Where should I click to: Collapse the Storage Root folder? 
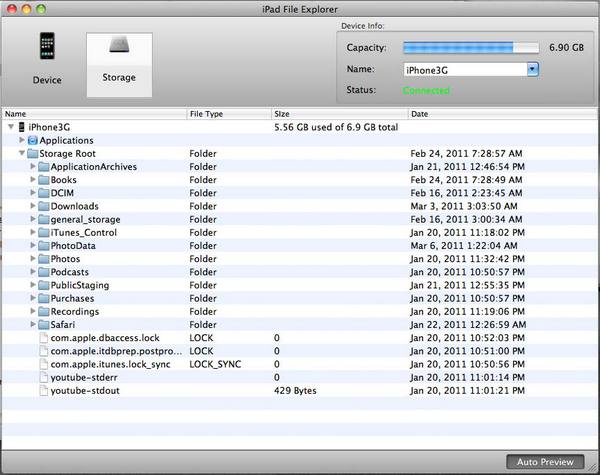(x=22, y=153)
